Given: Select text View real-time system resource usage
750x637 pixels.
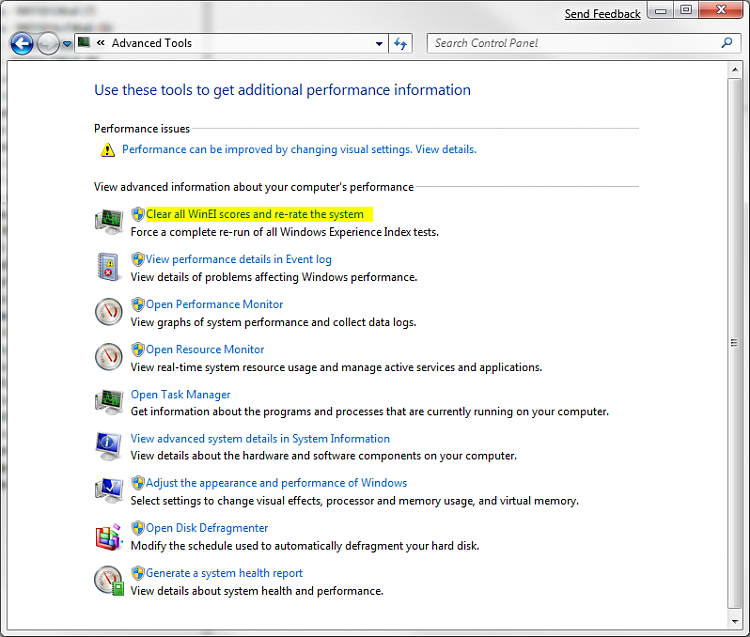Looking at the screenshot, I should point(336,367).
